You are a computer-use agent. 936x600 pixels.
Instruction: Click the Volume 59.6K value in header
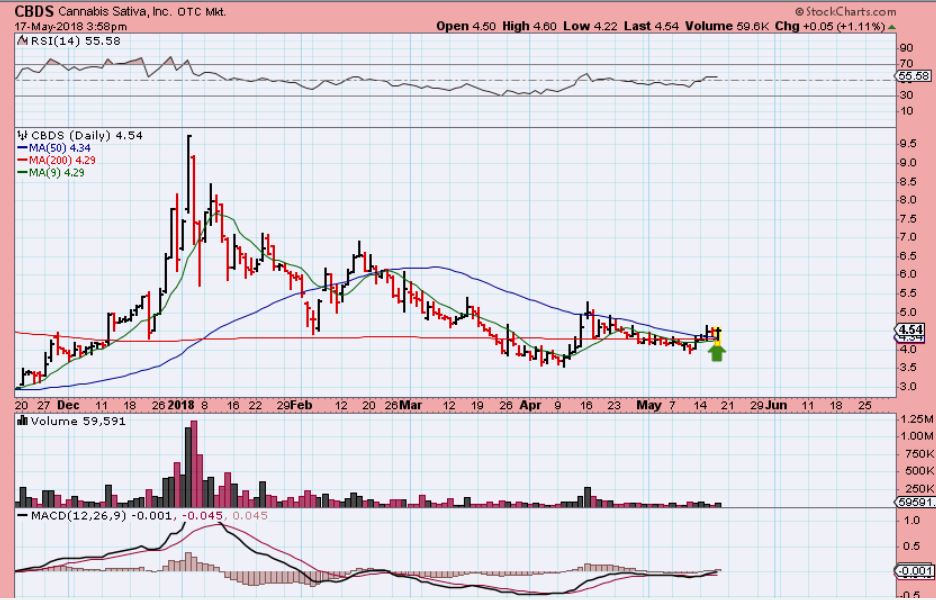coord(728,26)
